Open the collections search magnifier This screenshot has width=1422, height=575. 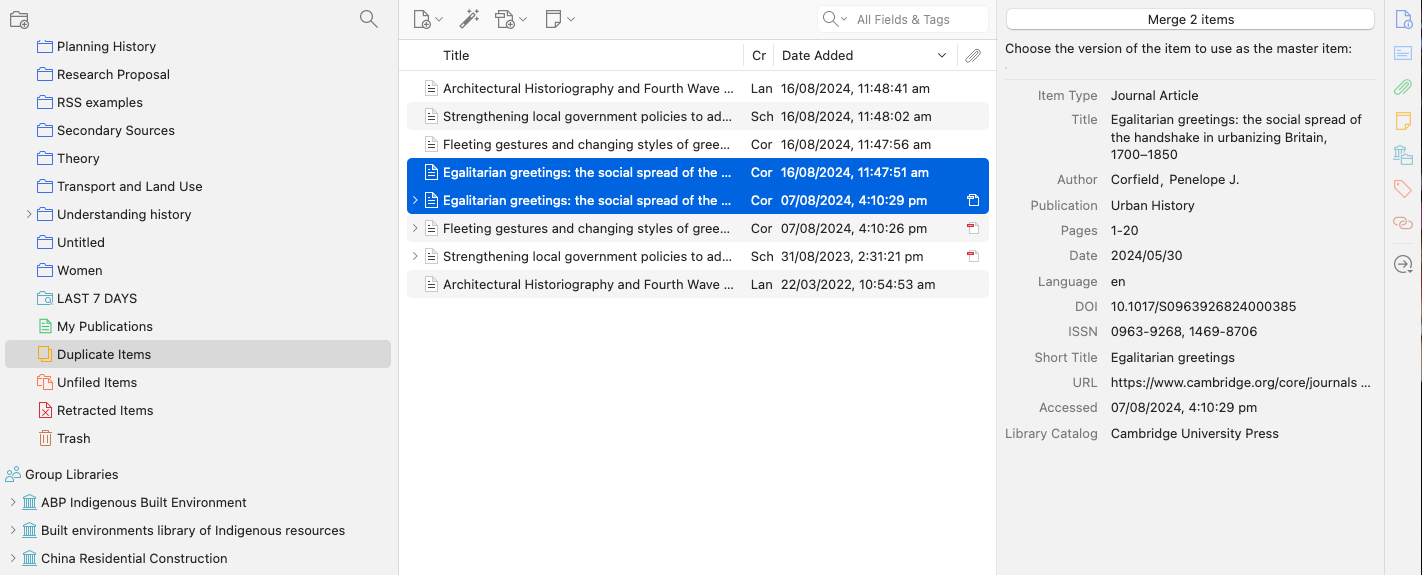[x=369, y=19]
